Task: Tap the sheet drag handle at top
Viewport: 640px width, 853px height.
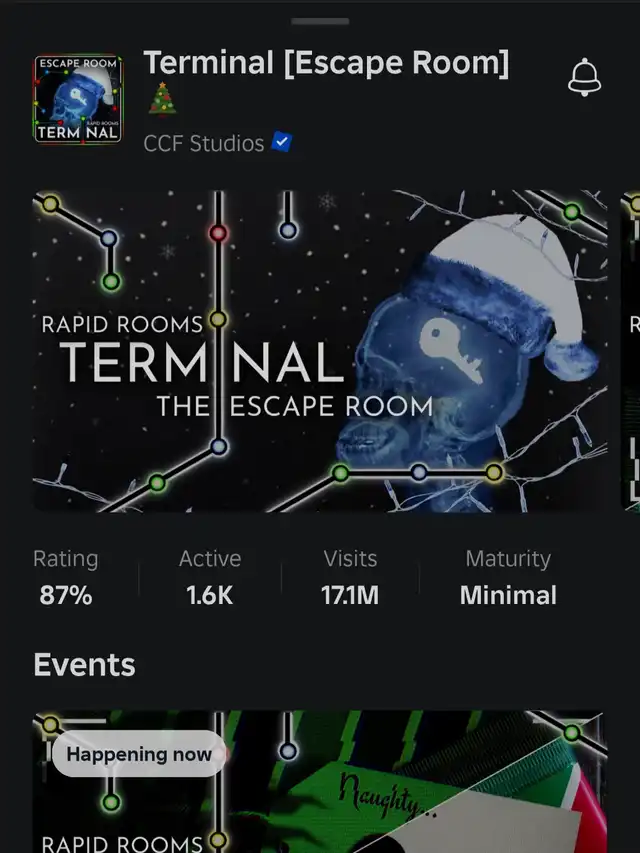Action: (x=320, y=21)
